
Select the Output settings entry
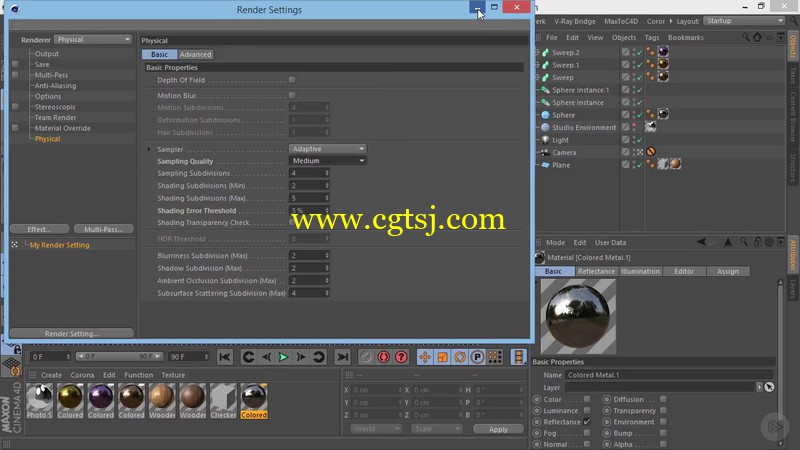coord(46,54)
